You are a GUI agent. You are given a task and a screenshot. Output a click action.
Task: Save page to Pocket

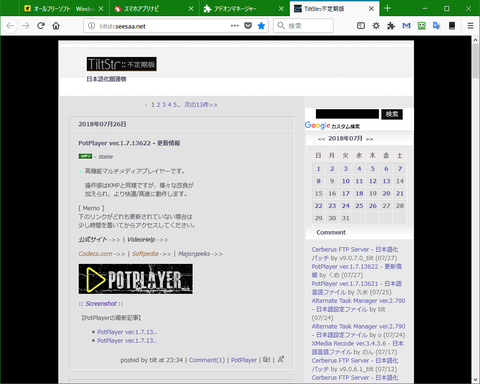[x=248, y=26]
